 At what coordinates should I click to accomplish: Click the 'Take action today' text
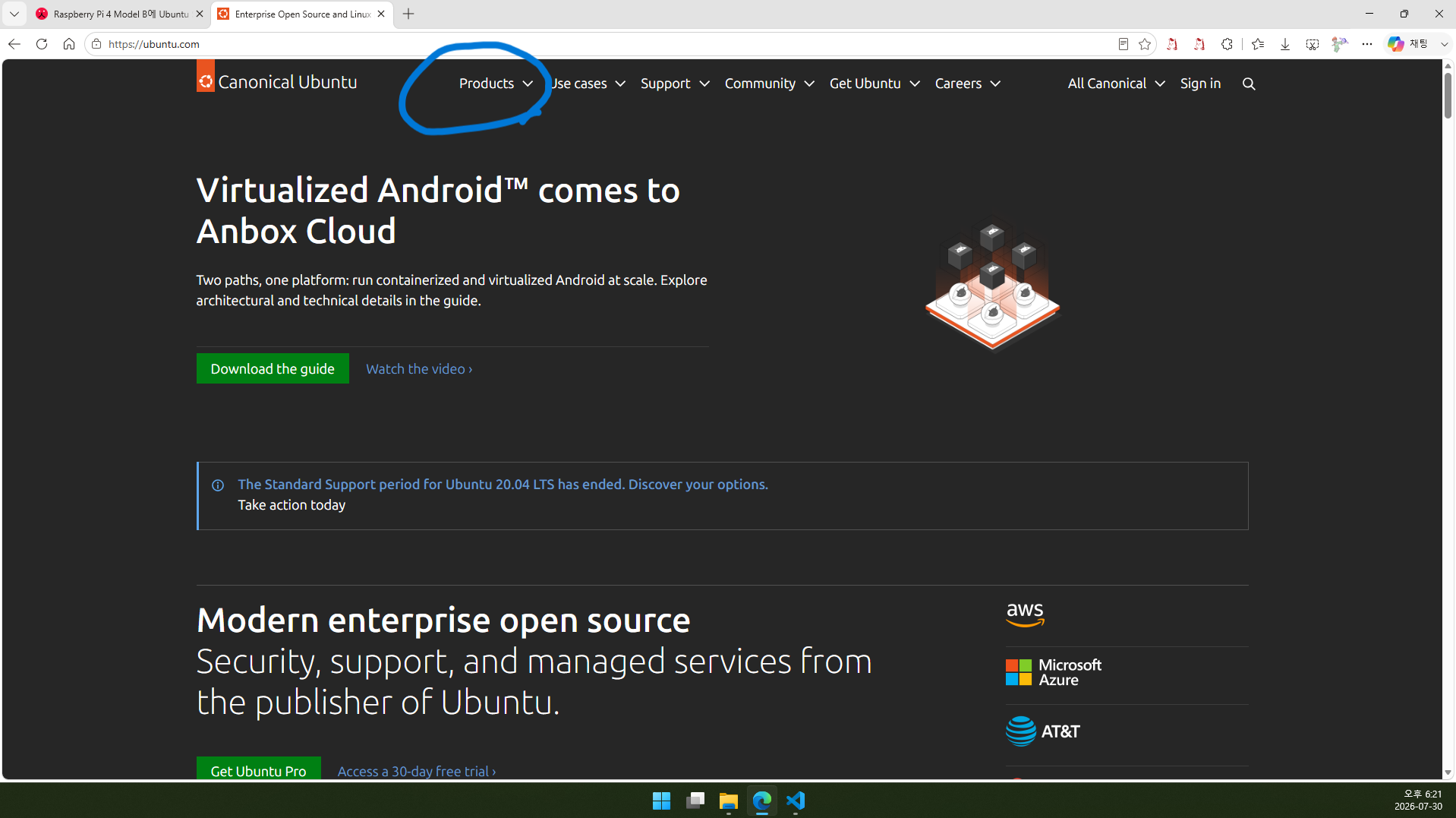click(x=292, y=505)
